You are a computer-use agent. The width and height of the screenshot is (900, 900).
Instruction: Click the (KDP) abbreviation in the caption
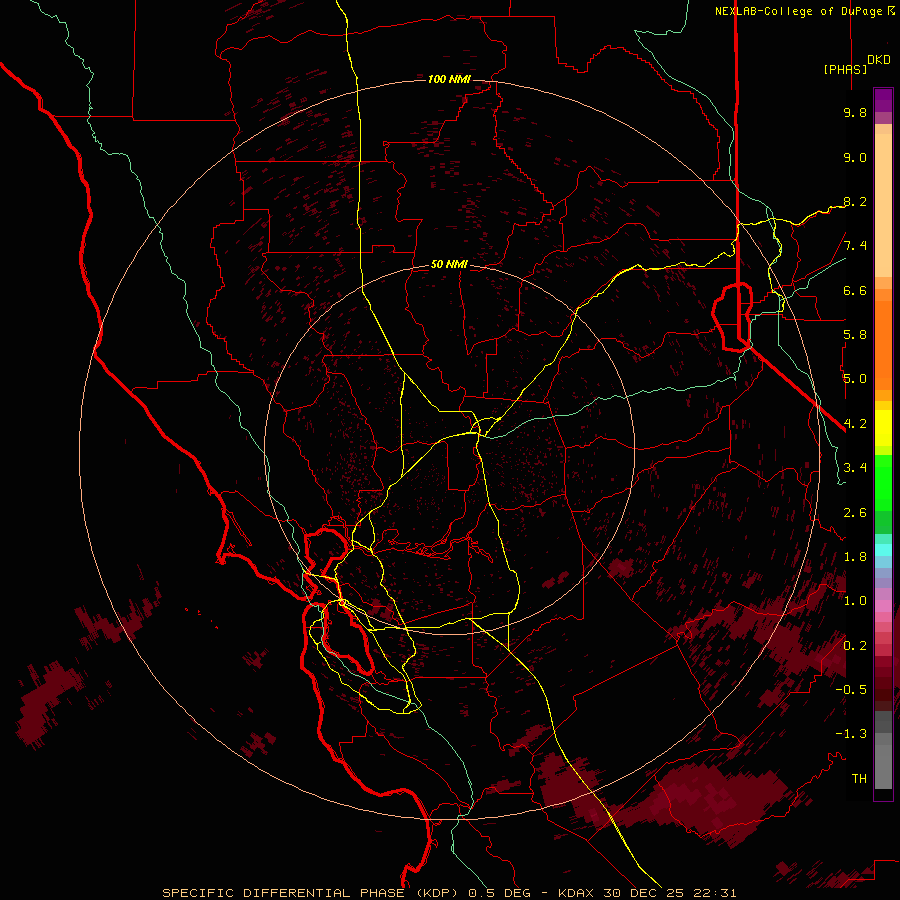point(436,893)
